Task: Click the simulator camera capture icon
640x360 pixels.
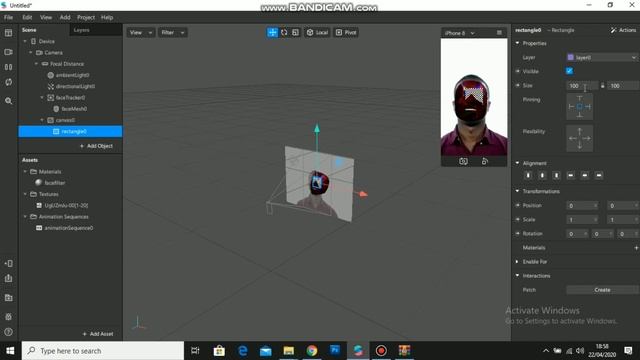Action: tap(463, 161)
